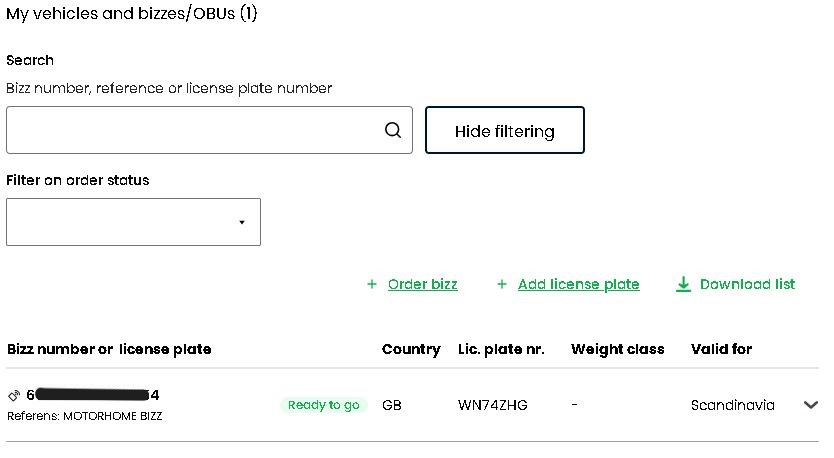Click the Valid for column header
Viewport: 834px width, 458px height.
coord(721,349)
